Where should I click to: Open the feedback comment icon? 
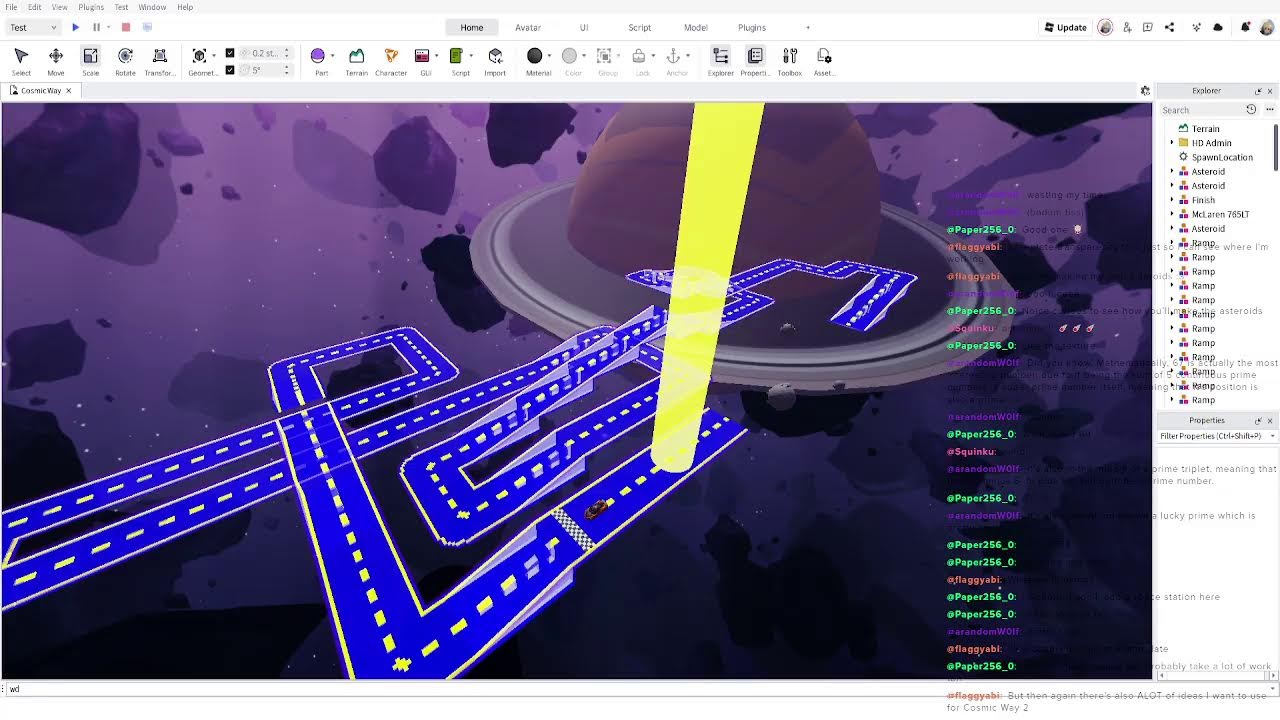point(1148,27)
